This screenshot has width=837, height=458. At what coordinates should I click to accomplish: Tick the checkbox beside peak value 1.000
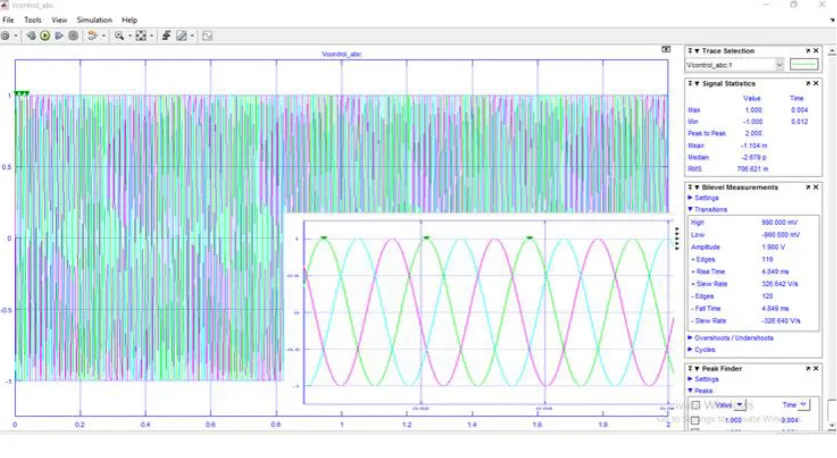click(696, 420)
